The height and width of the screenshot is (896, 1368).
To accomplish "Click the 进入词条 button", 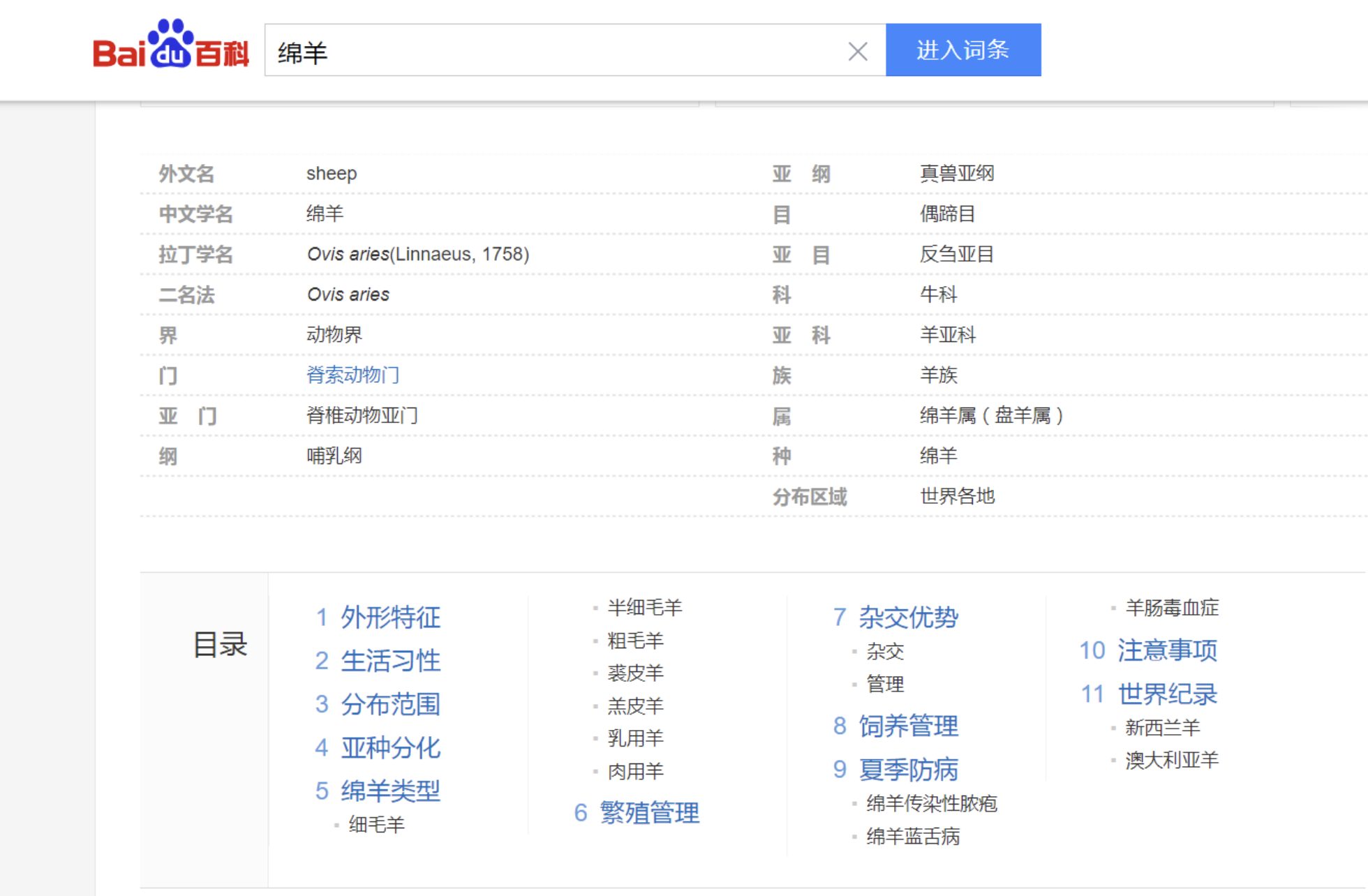I will pyautogui.click(x=963, y=50).
